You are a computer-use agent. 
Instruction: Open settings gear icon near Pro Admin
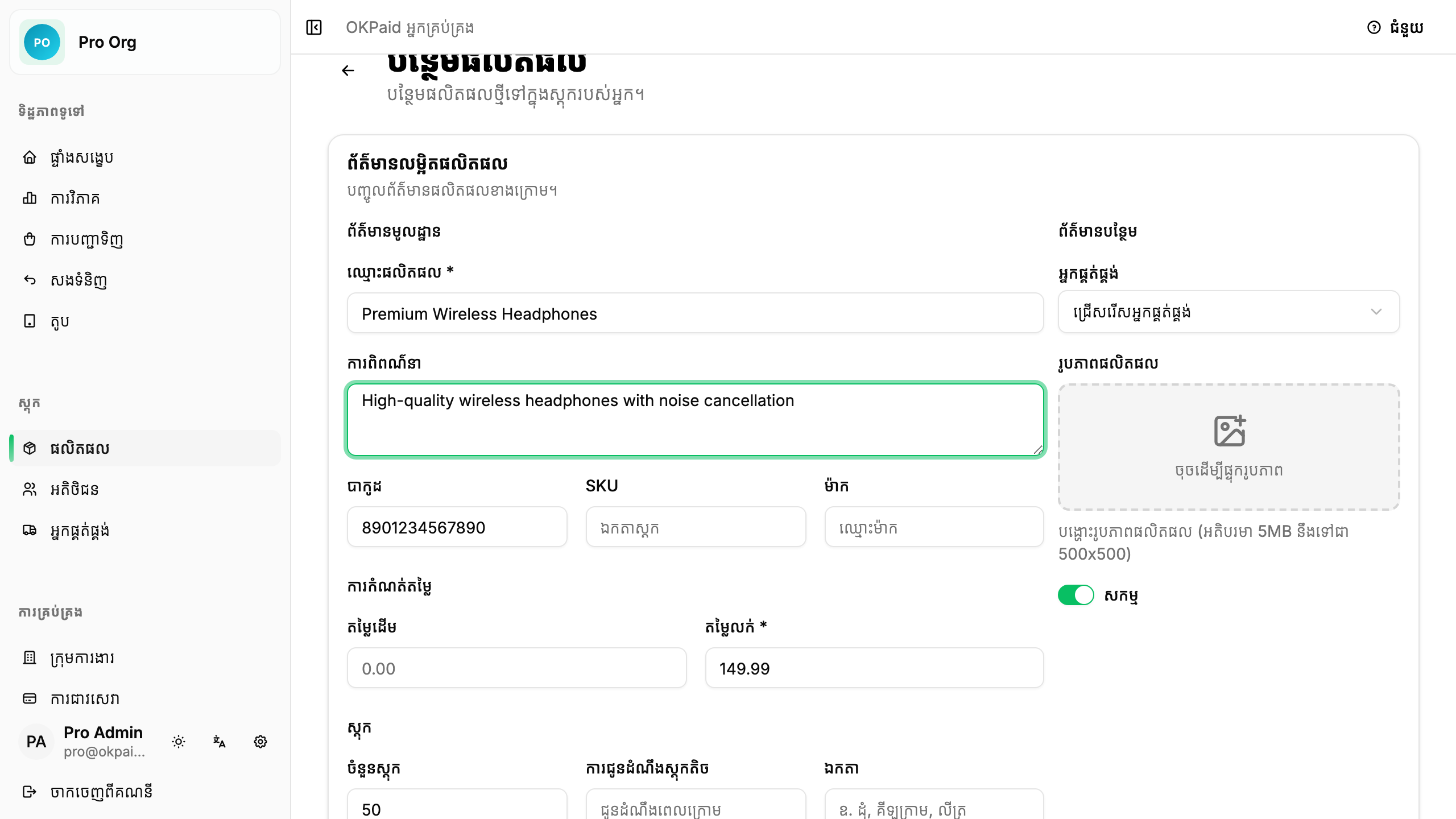tap(260, 742)
